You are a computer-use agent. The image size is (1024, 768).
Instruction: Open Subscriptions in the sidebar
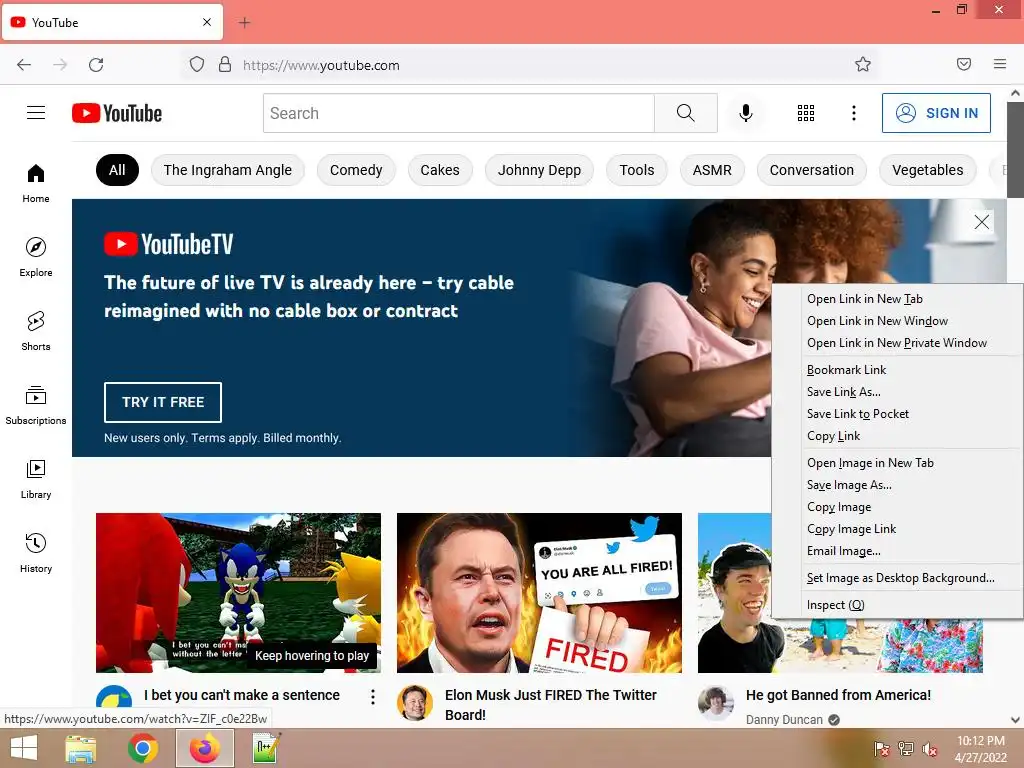[36, 406]
